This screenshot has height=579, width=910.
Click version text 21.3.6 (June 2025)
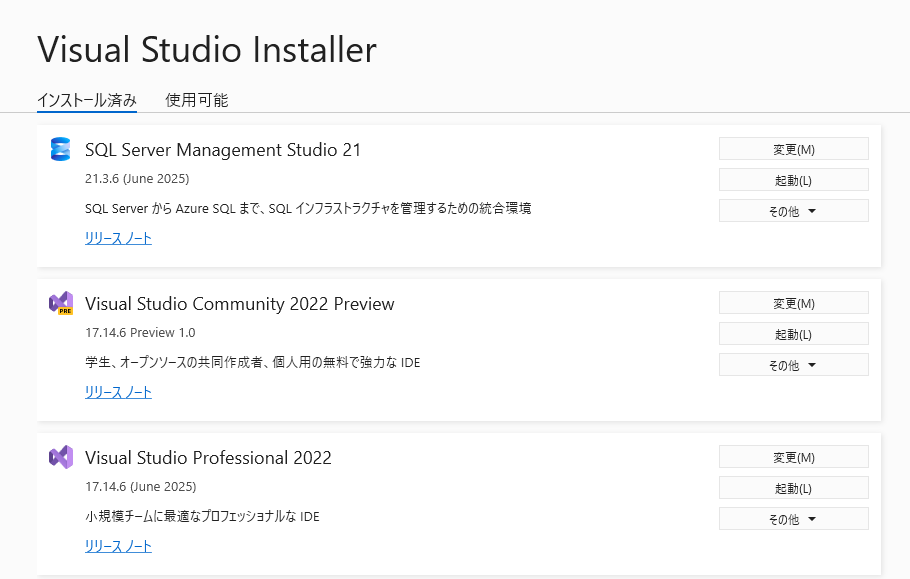point(137,179)
